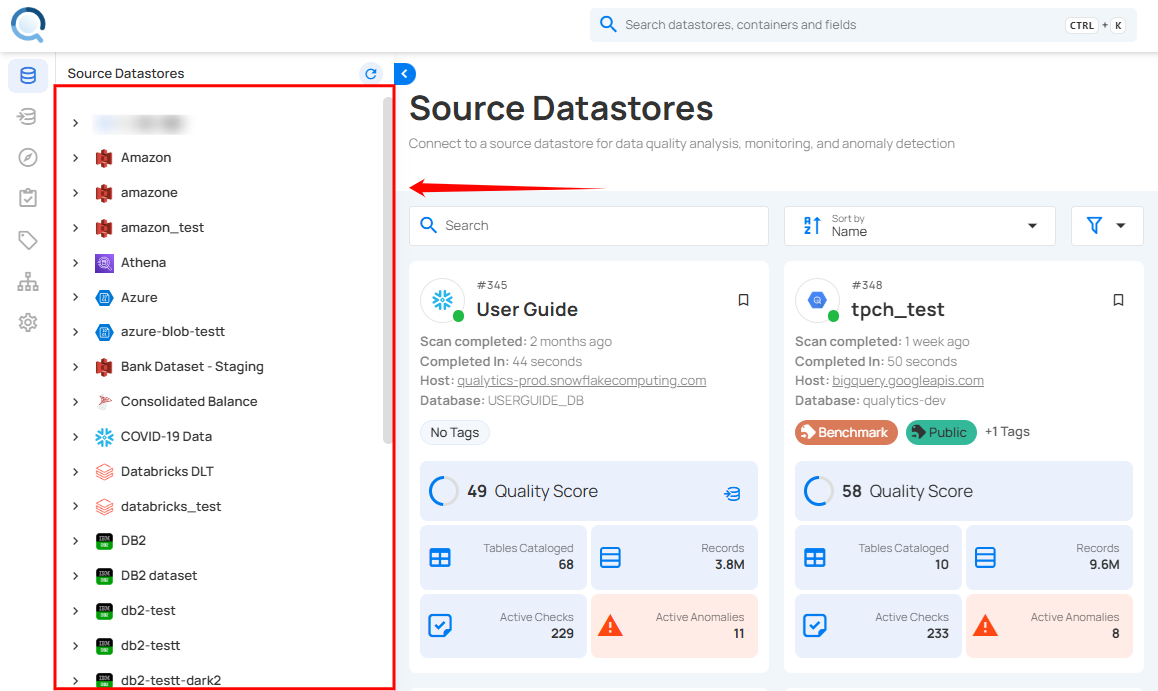Open the Sort by Name dropdown
The height and width of the screenshot is (691, 1158).
(919, 226)
